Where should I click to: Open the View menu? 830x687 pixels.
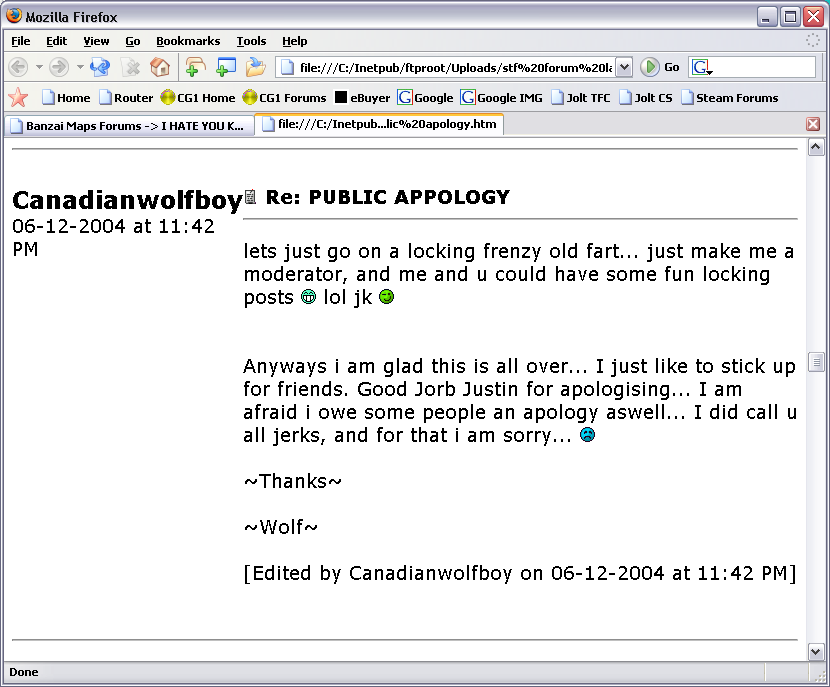96,41
